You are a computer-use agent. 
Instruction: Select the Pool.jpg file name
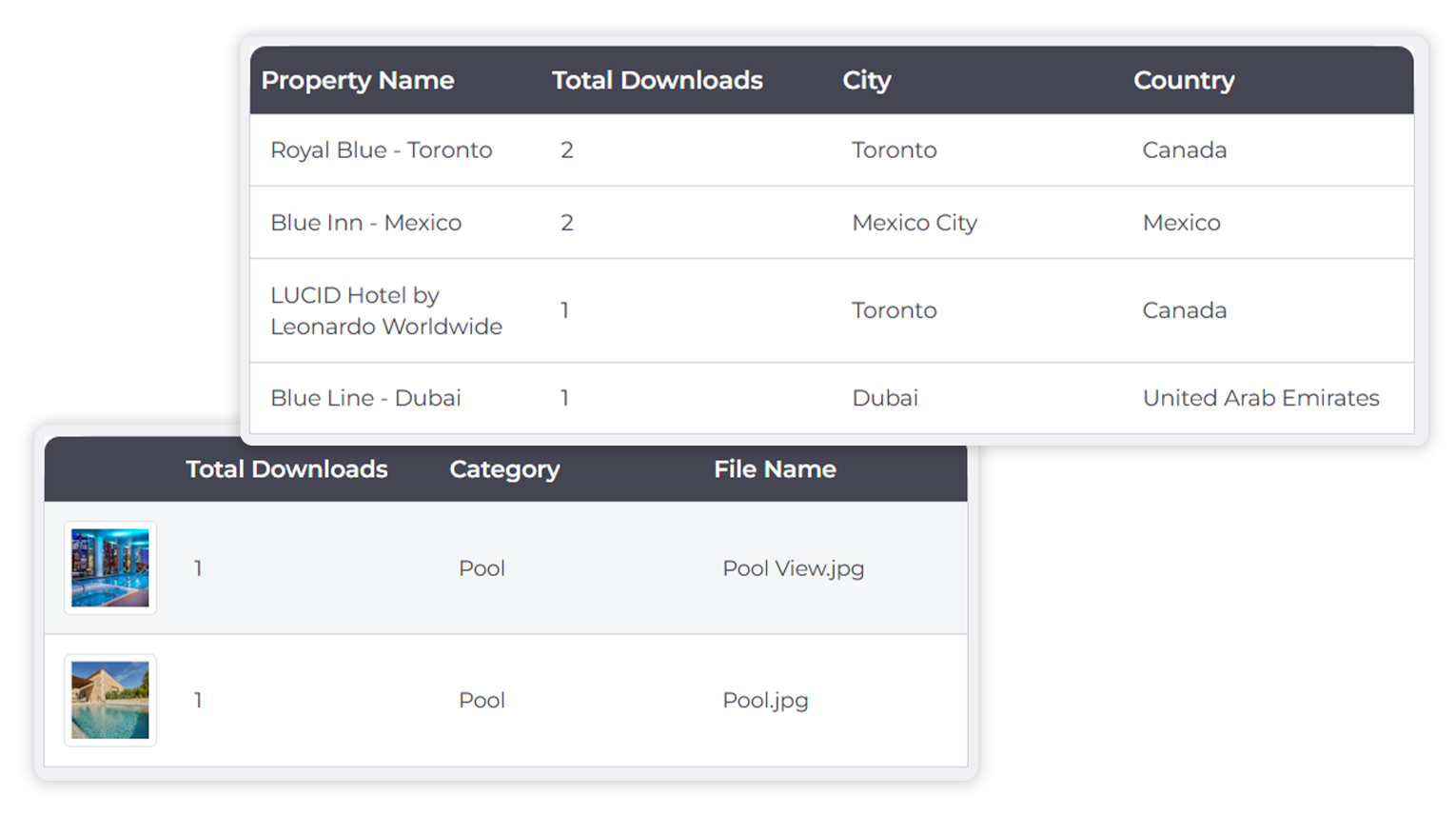click(x=765, y=701)
